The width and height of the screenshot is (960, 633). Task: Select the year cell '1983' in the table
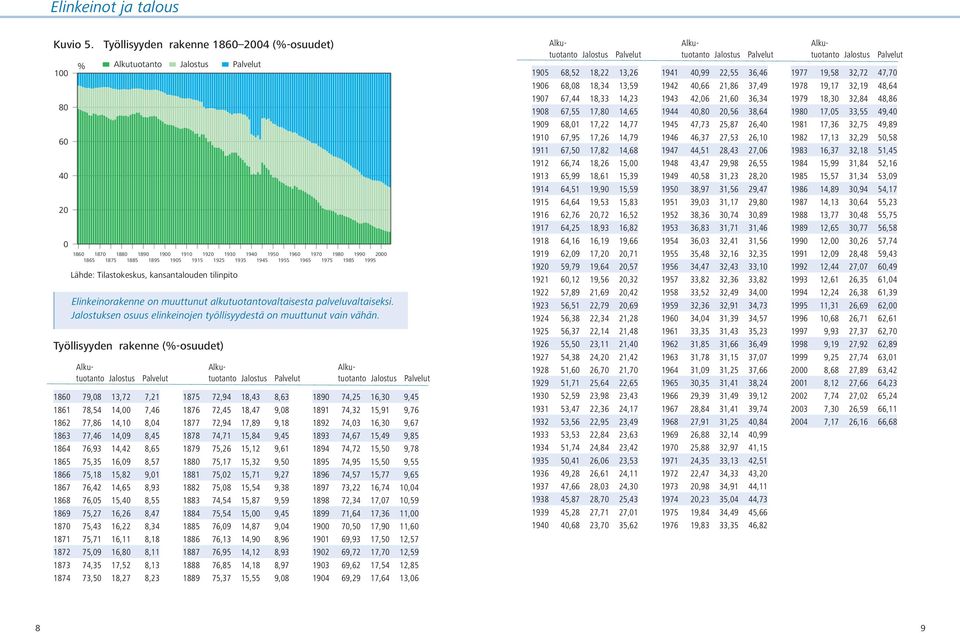pos(799,151)
